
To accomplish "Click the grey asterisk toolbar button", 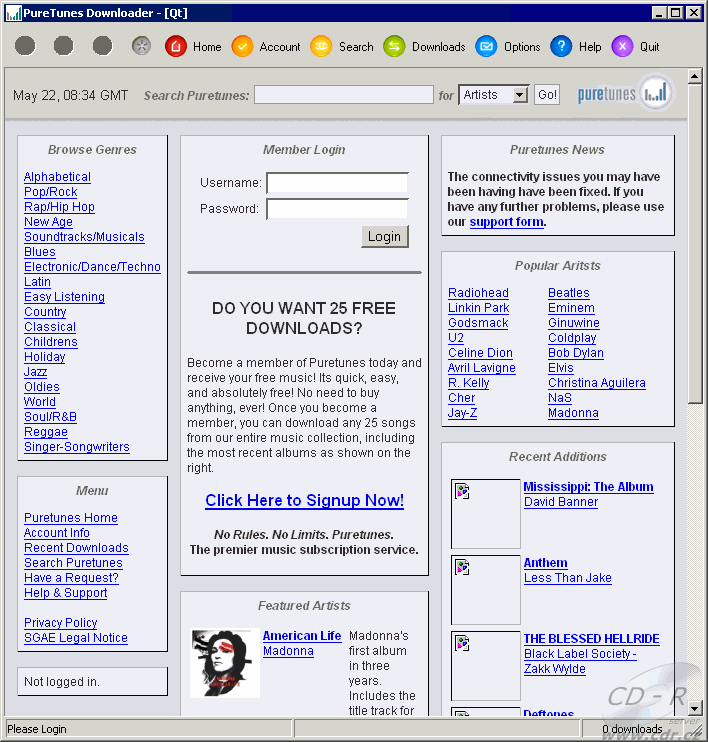I will coord(141,46).
